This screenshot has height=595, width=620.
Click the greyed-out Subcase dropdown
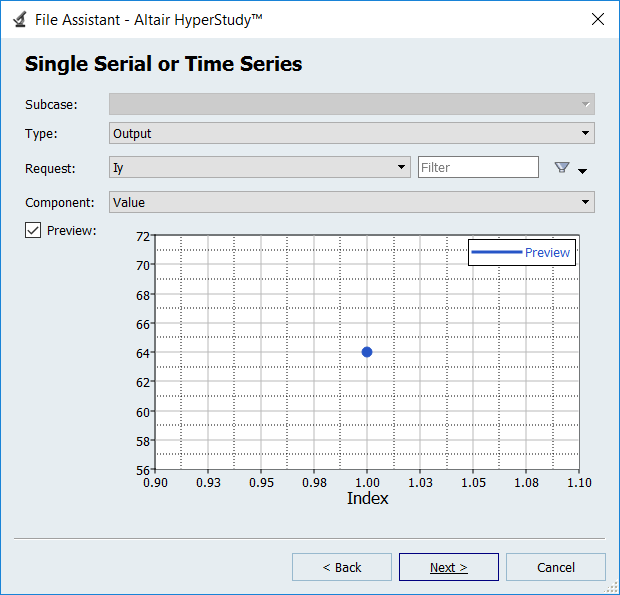(x=351, y=104)
